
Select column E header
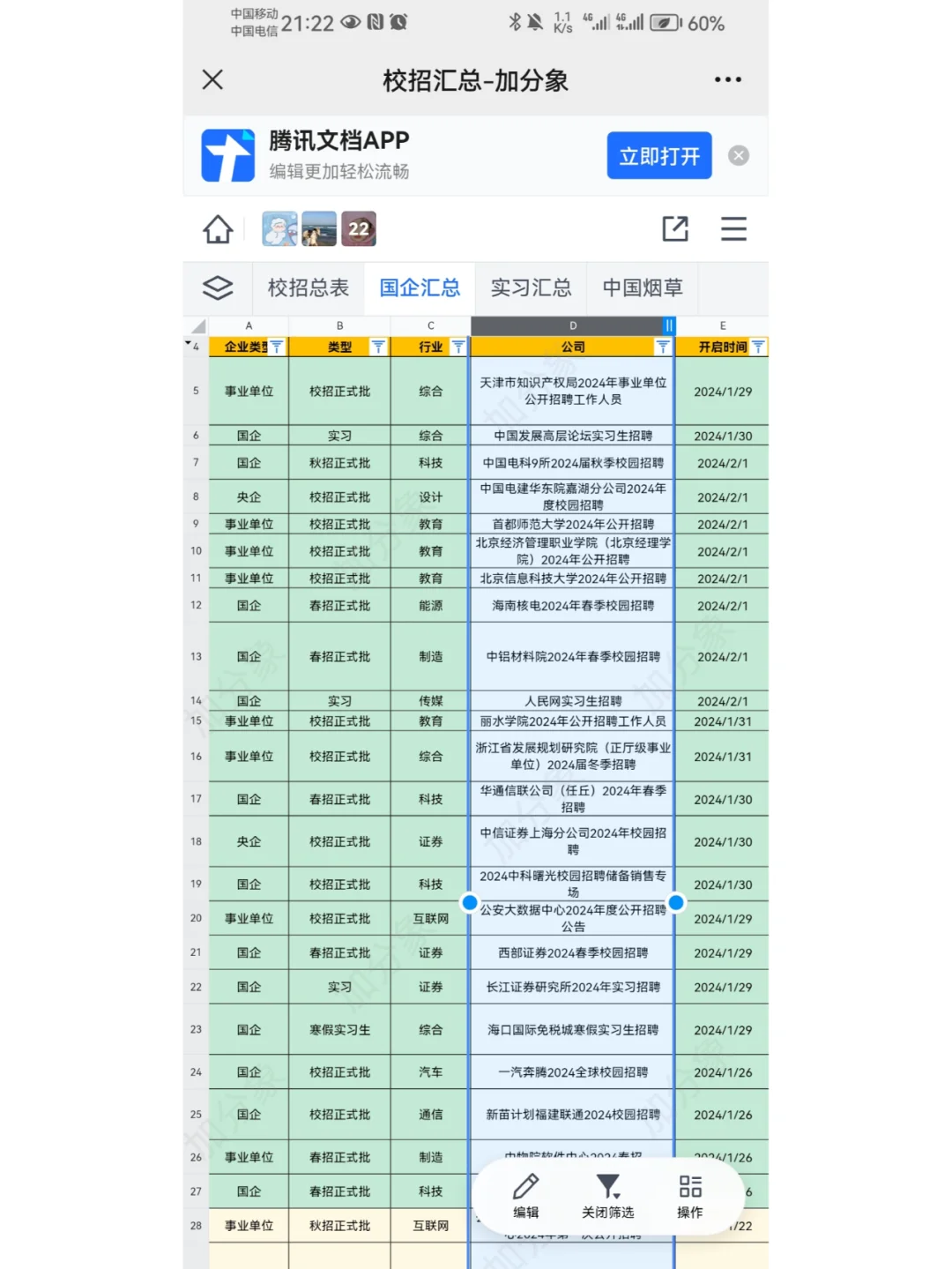pos(723,325)
